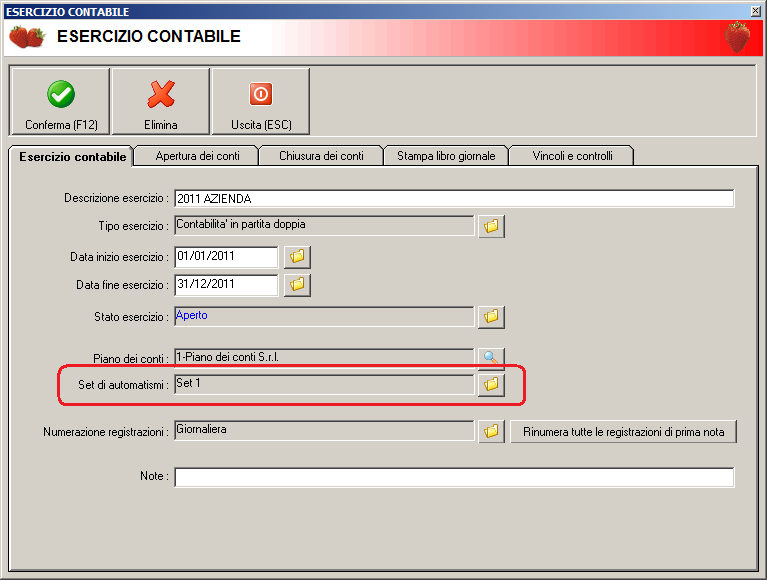This screenshot has height=580, width=767.
Task: Open folder icon next to Set di automatismi
Action: click(x=491, y=384)
